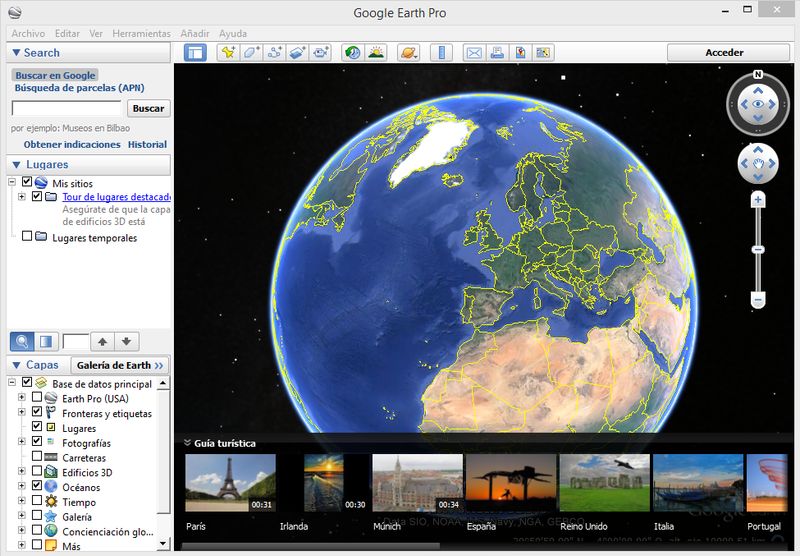Toggle the sidebar panel button in toolbar
The height and width of the screenshot is (556, 800).
tap(195, 53)
